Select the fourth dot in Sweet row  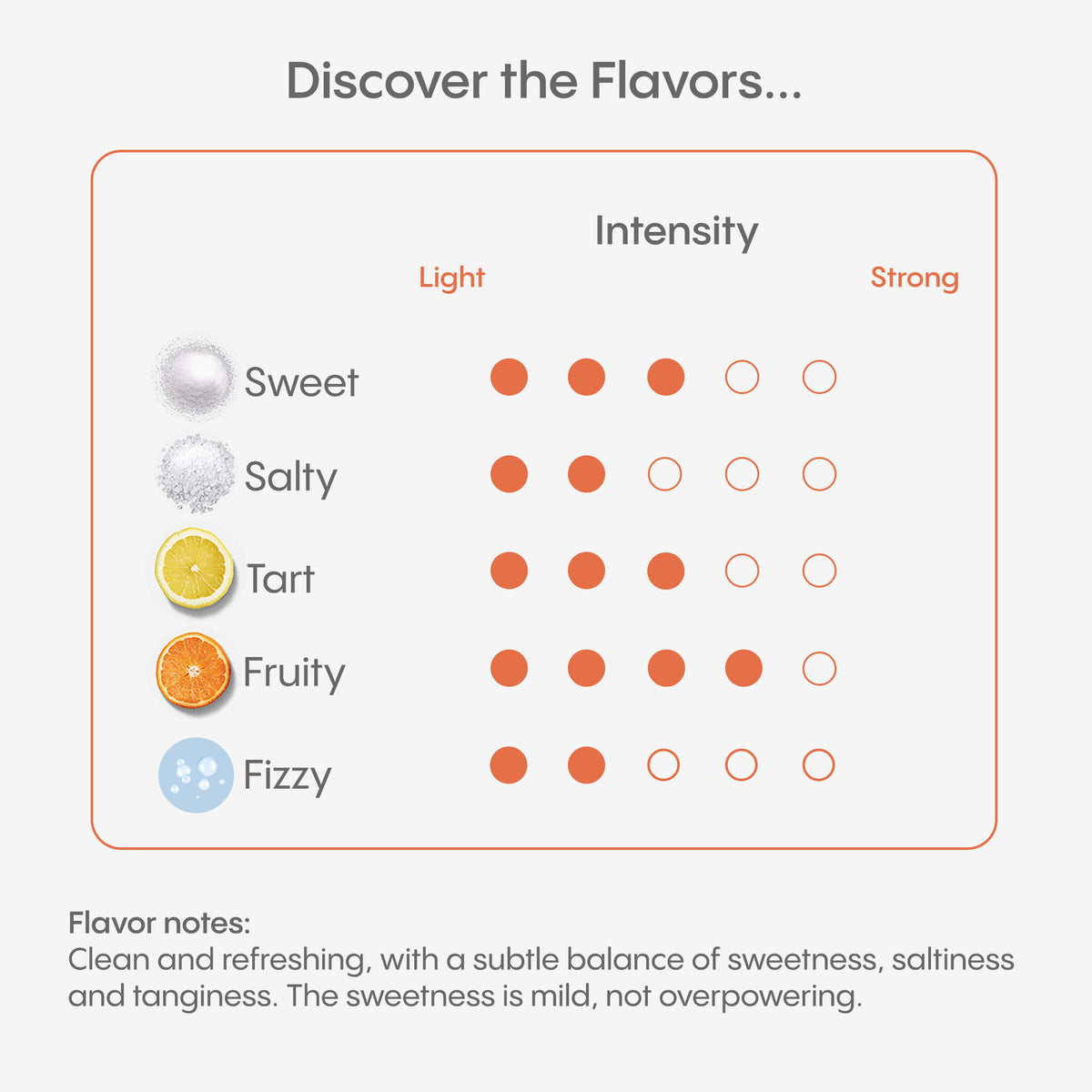coord(742,377)
